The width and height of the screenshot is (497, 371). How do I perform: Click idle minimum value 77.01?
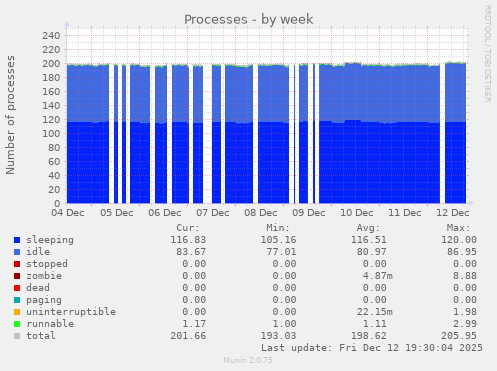pos(281,252)
